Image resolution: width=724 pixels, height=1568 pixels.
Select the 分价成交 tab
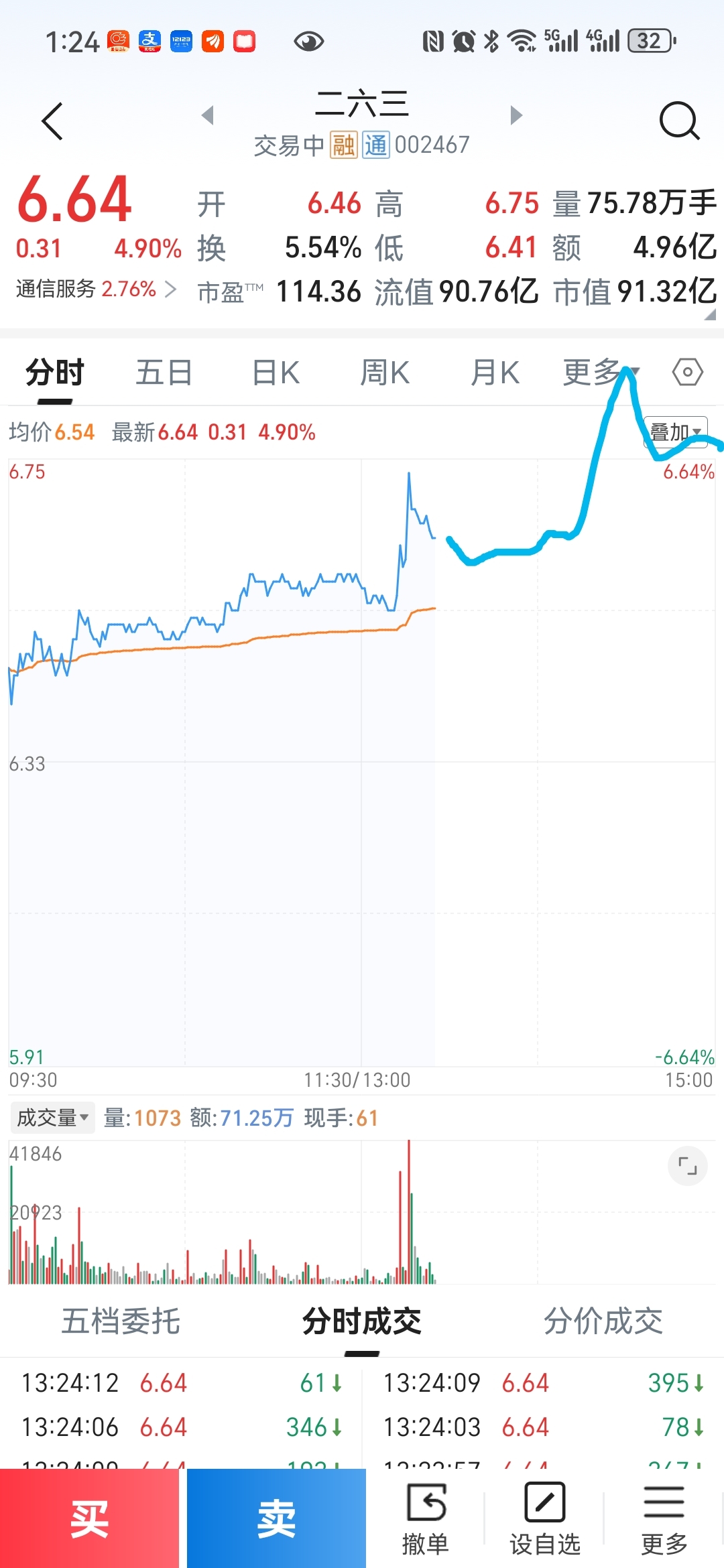coord(603,1321)
